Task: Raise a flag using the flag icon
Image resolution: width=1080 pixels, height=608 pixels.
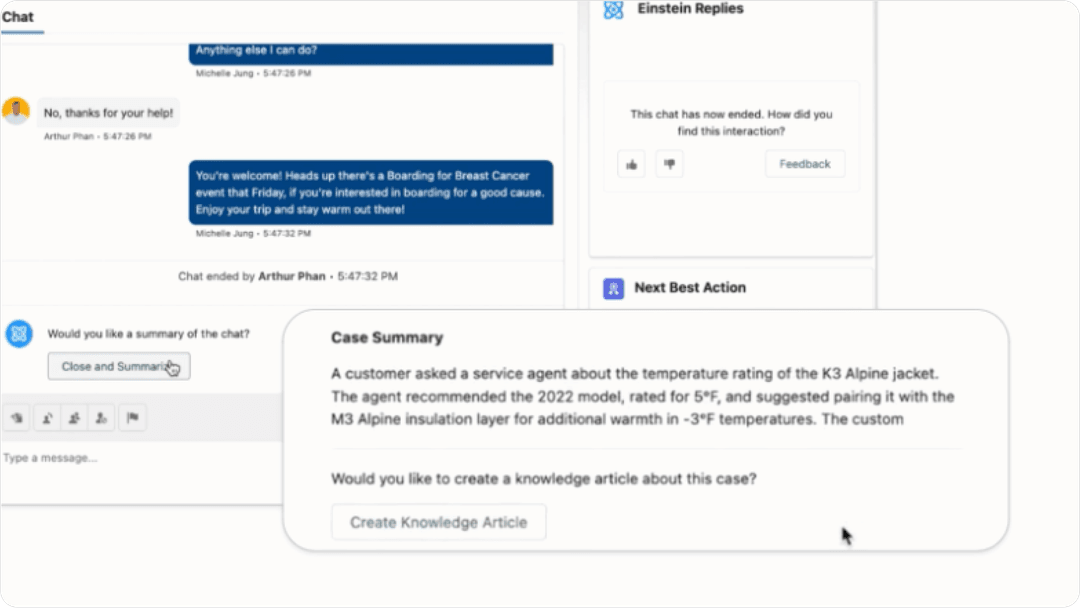Action: click(132, 418)
